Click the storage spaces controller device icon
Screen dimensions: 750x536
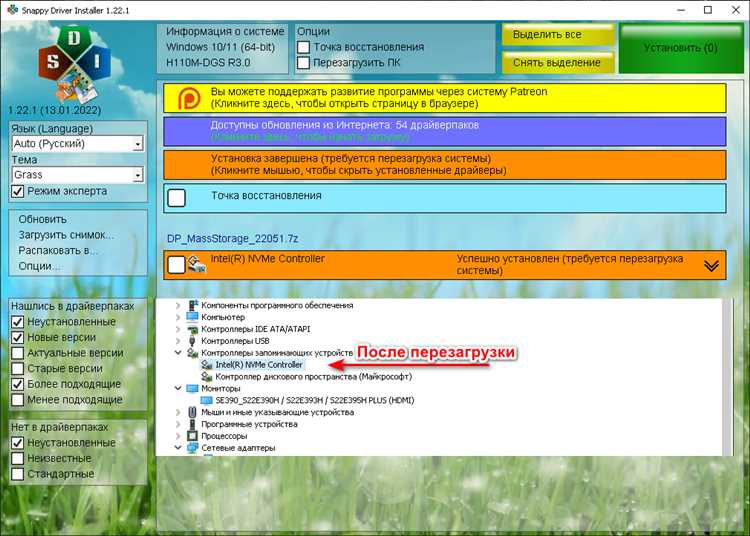point(207,377)
